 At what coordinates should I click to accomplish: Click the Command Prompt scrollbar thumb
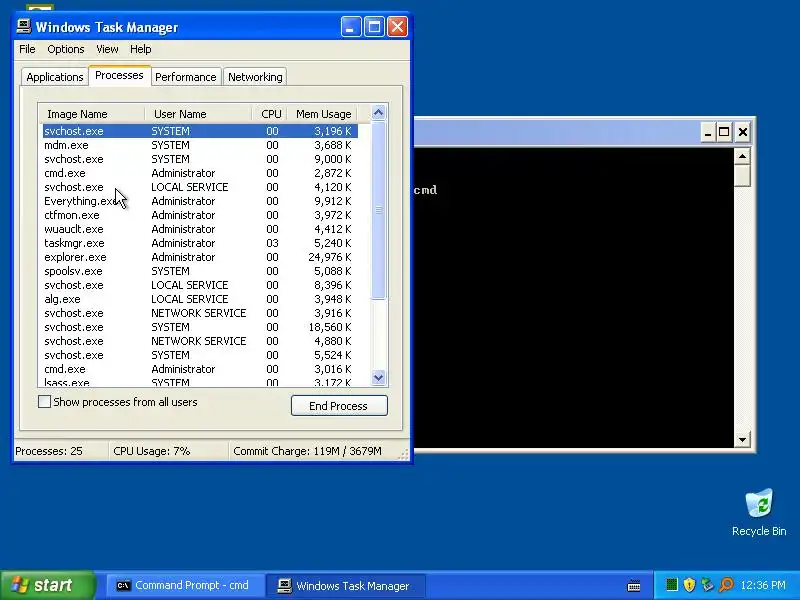click(x=742, y=176)
